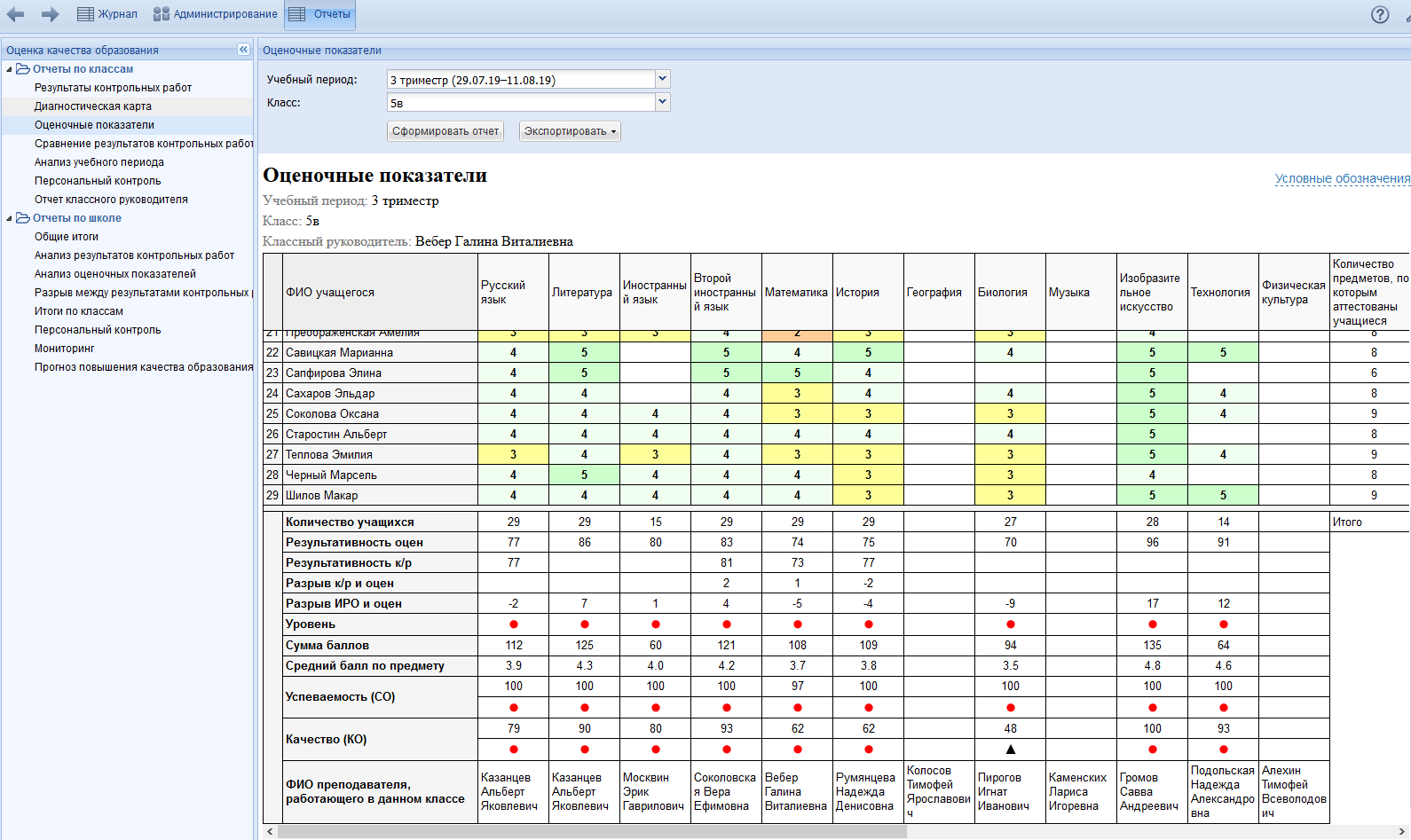This screenshot has height=840, width=1411.
Task: Click the horizontal scrollbar thumb at bottom
Action: pos(592,832)
